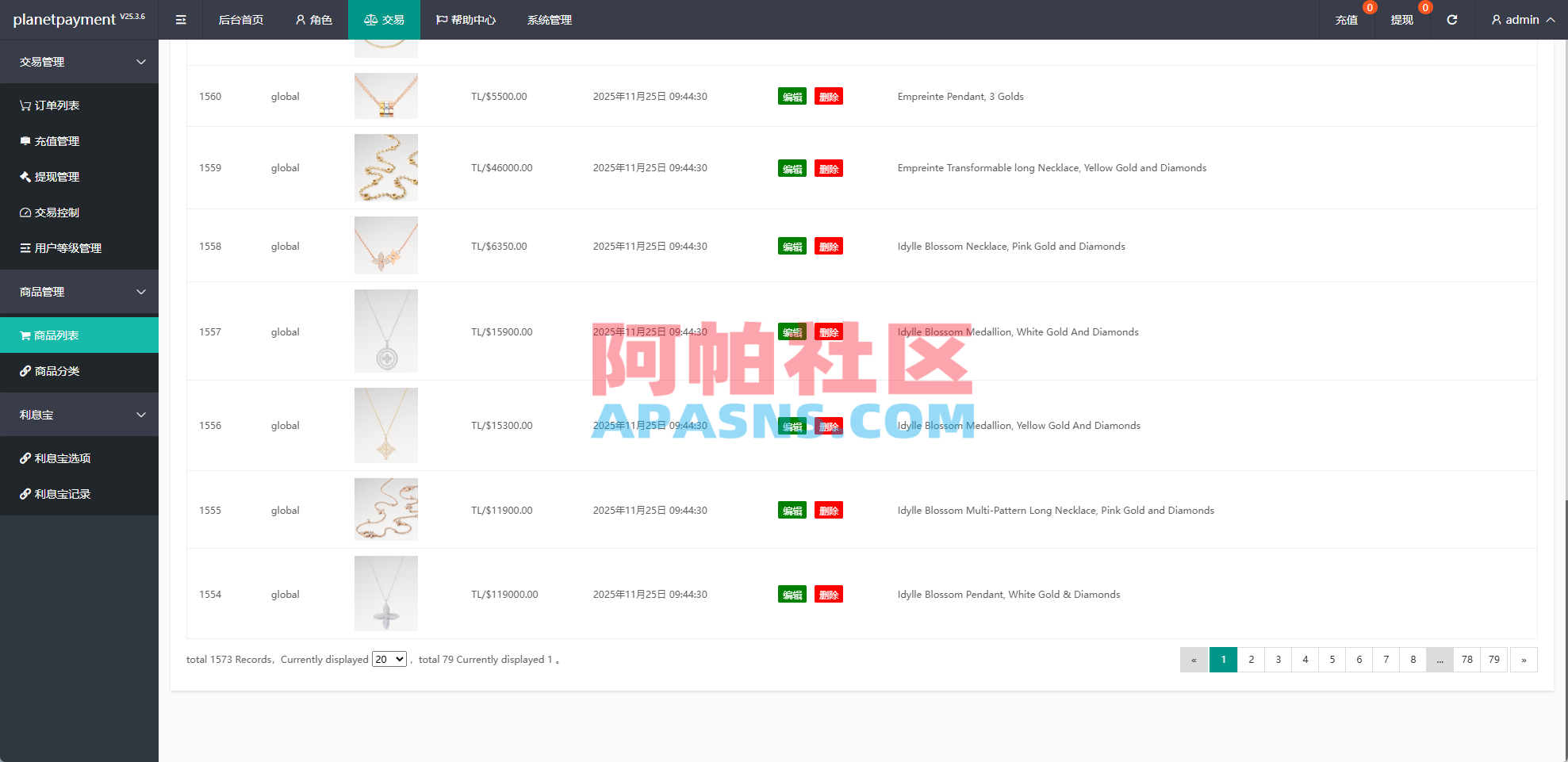Collapse the 交易管理 sidebar group
This screenshot has width=1568, height=762.
[x=79, y=62]
